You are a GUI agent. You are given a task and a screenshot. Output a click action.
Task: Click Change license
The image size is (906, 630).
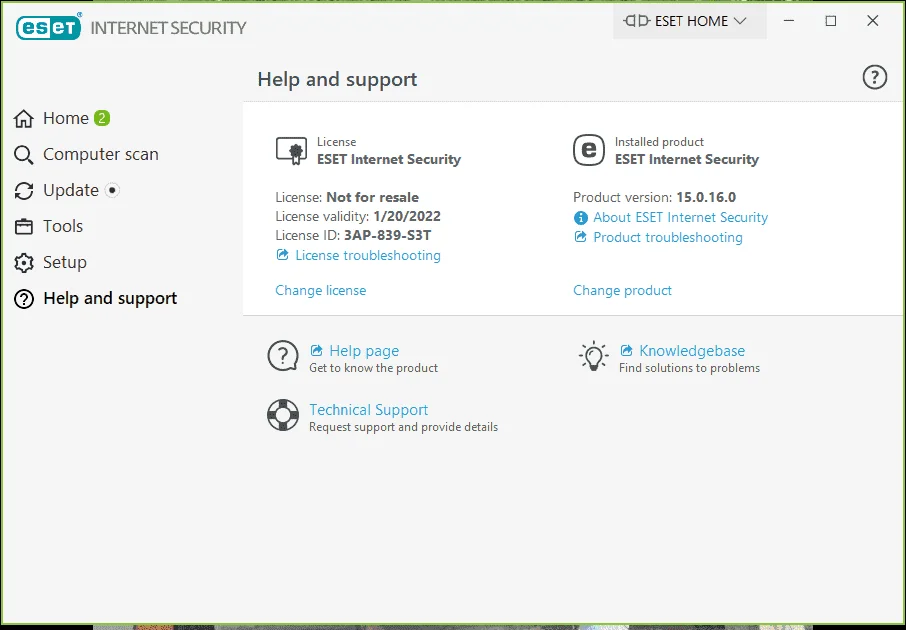pyautogui.click(x=321, y=290)
